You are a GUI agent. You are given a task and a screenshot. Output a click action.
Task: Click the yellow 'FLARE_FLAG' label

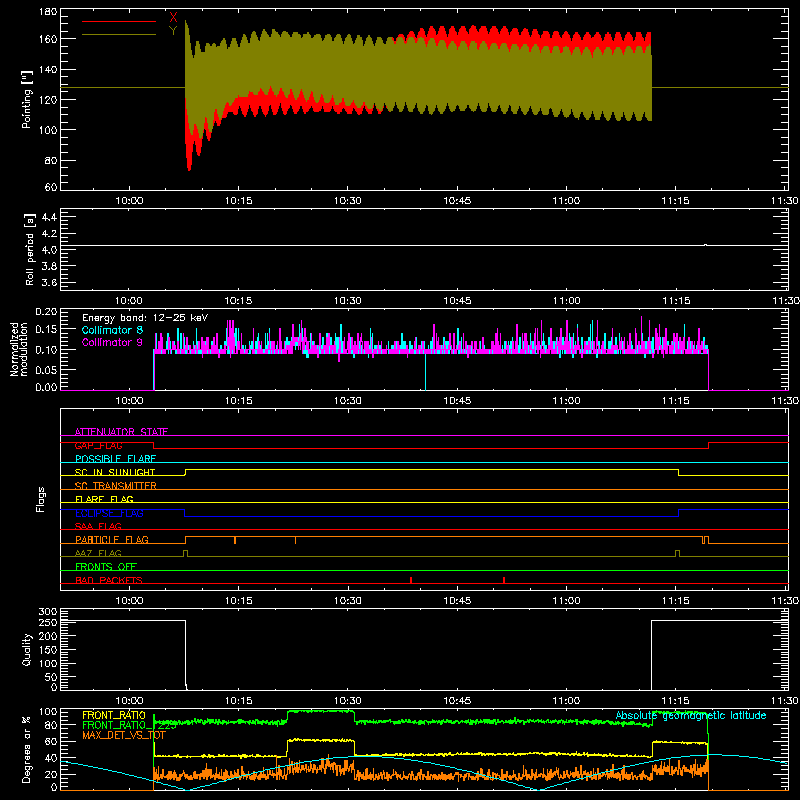click(x=104, y=499)
